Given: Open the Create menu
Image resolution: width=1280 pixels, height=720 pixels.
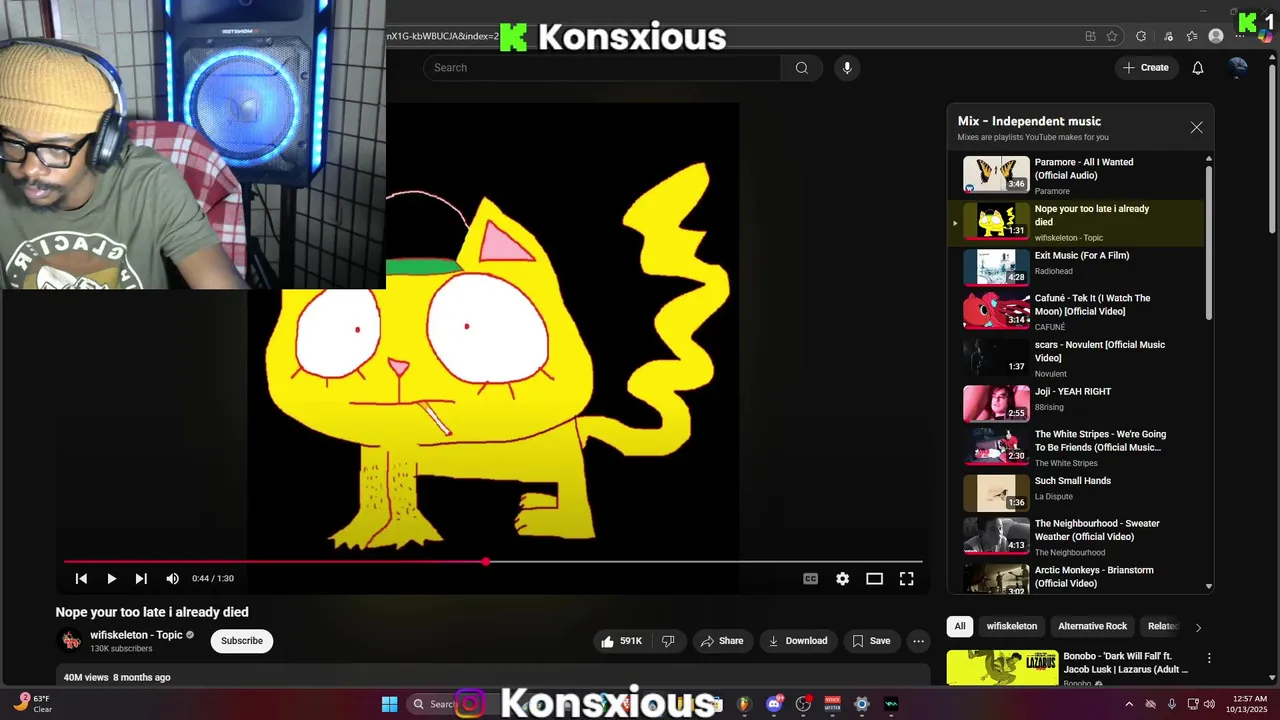Looking at the screenshot, I should click(1145, 68).
